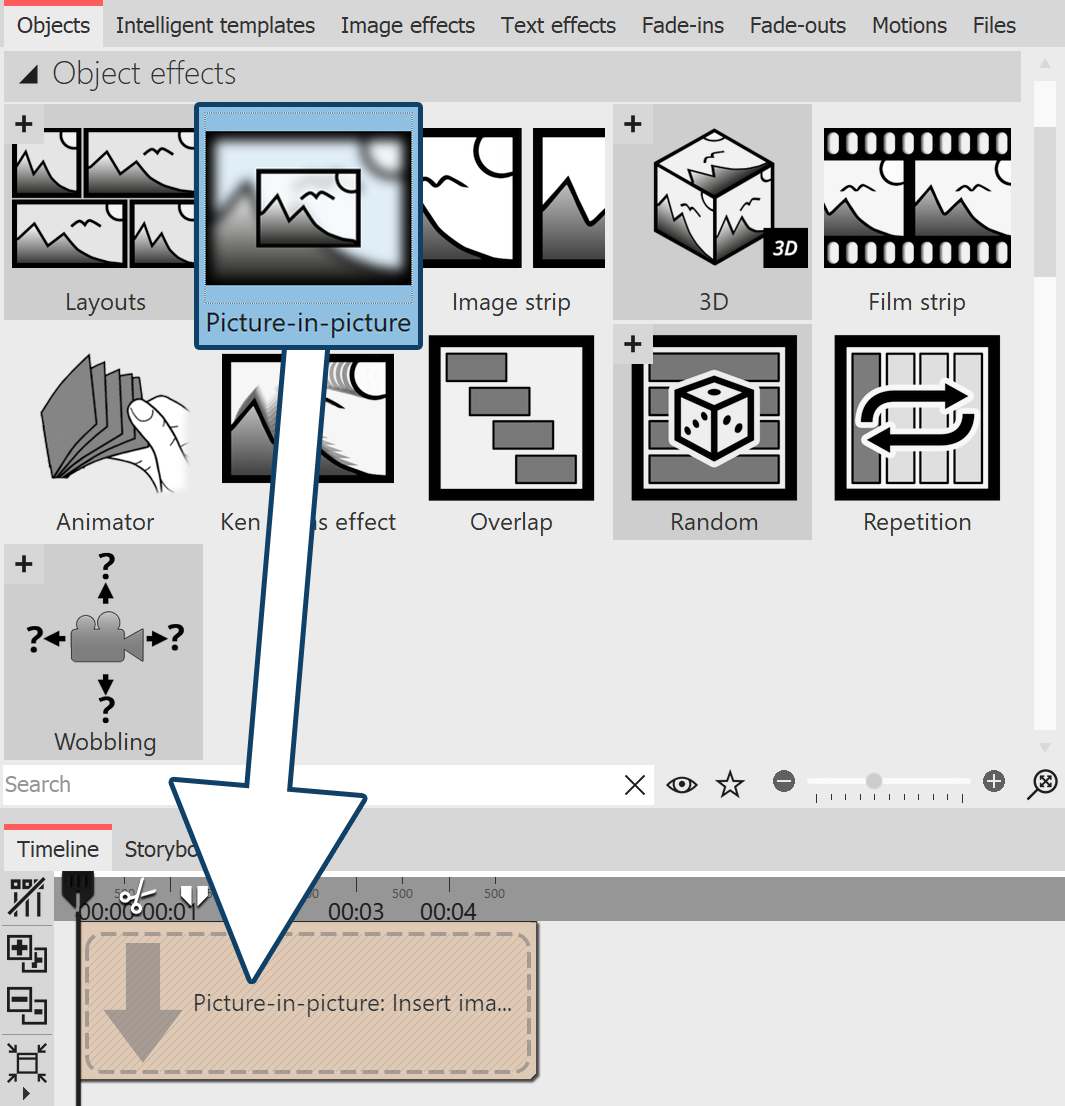Toggle the eye visibility filter

pos(682,785)
